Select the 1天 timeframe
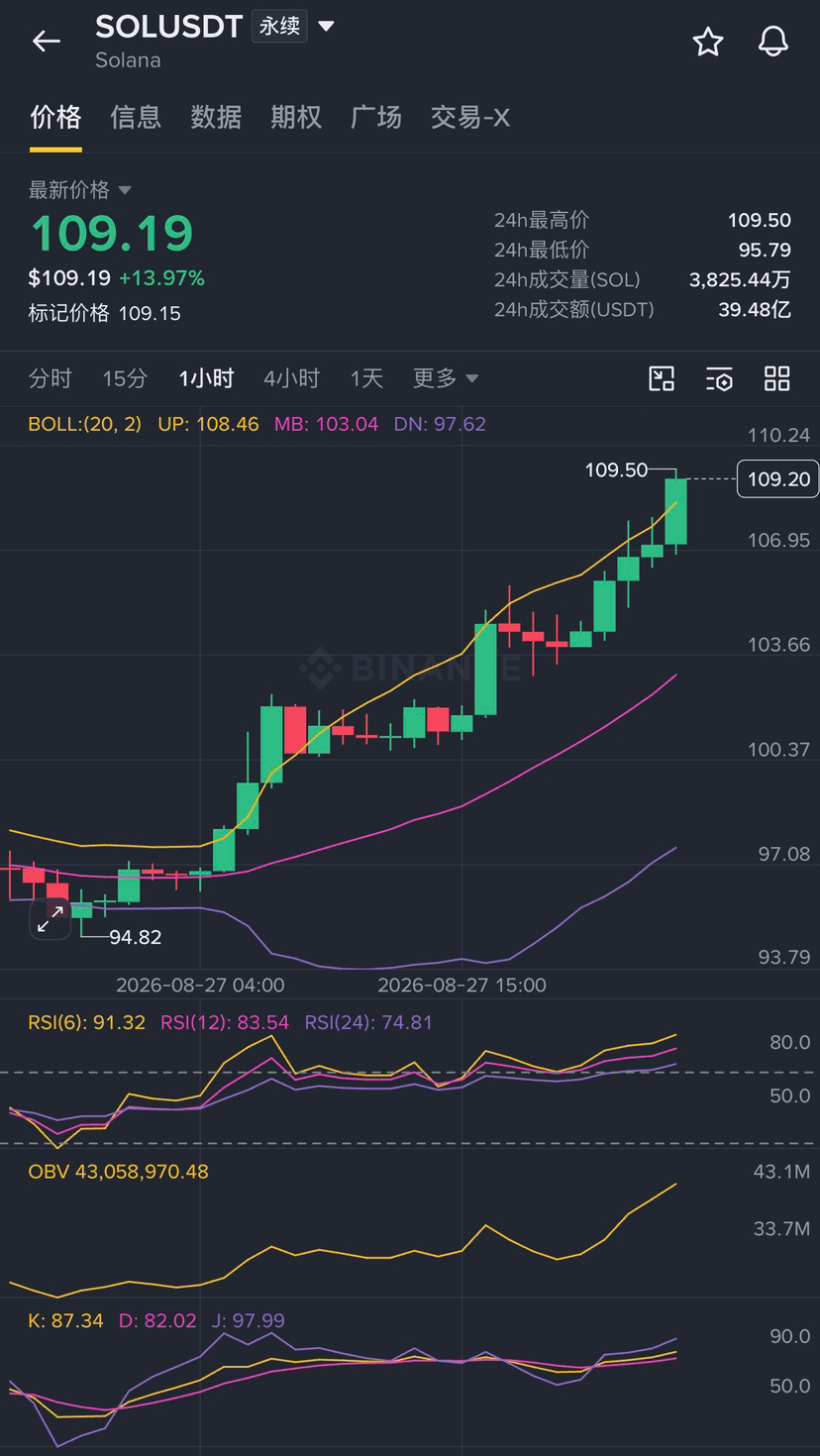The image size is (820, 1456). pyautogui.click(x=366, y=378)
